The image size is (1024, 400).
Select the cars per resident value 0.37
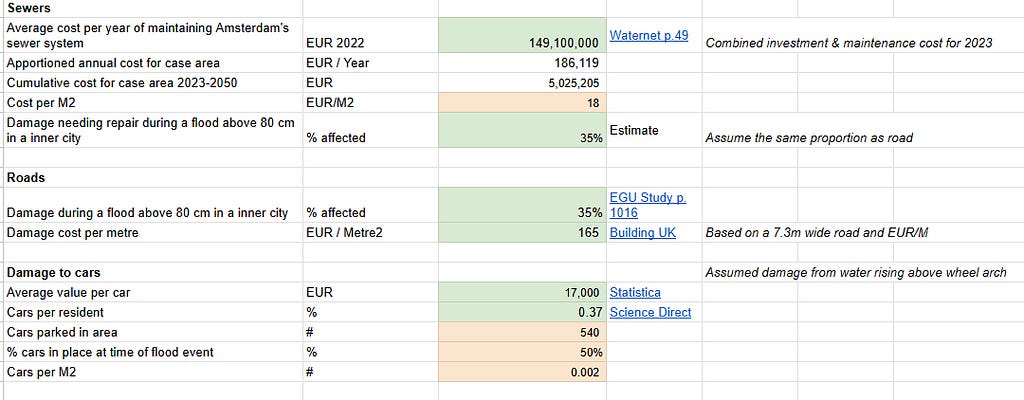point(522,312)
